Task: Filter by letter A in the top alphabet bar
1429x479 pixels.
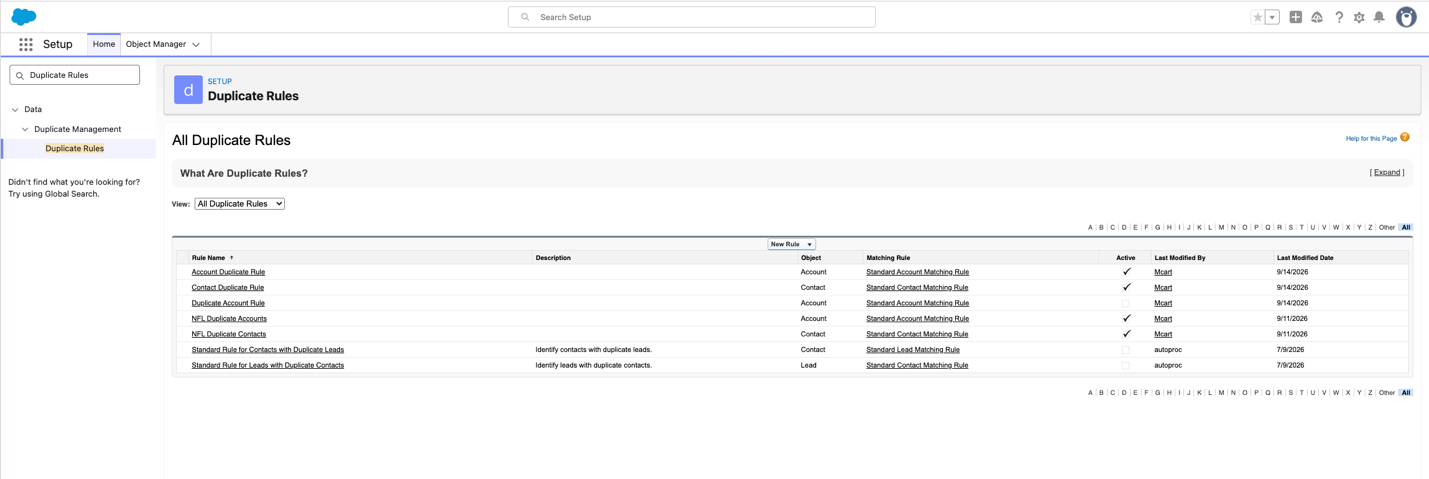Action: click(1090, 228)
